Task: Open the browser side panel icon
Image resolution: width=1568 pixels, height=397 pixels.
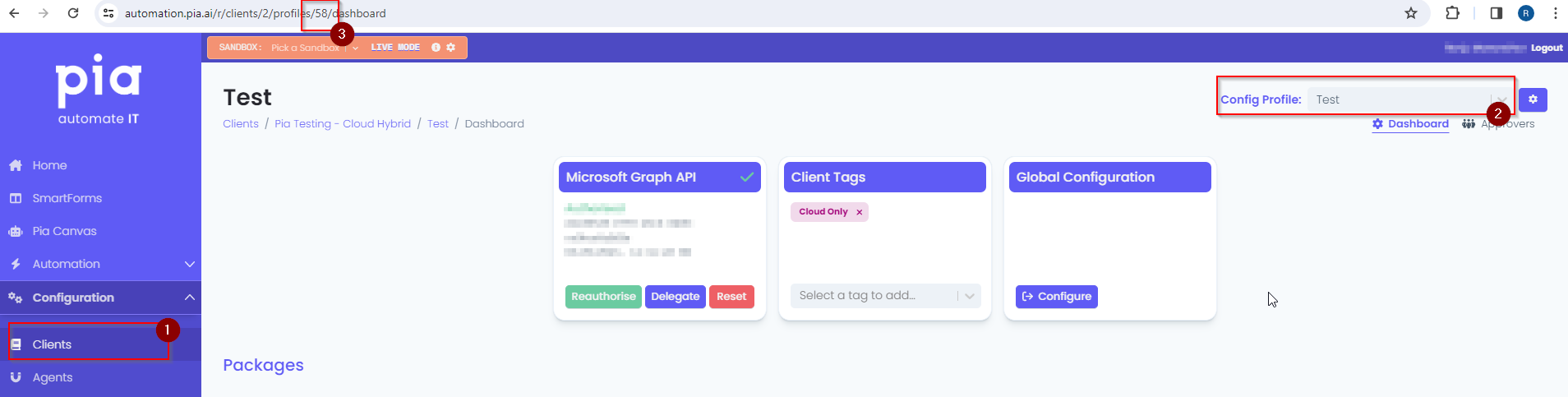Action: tap(1496, 13)
